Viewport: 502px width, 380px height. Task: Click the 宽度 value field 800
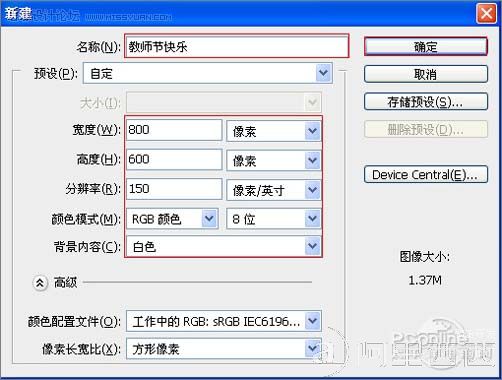pos(174,130)
